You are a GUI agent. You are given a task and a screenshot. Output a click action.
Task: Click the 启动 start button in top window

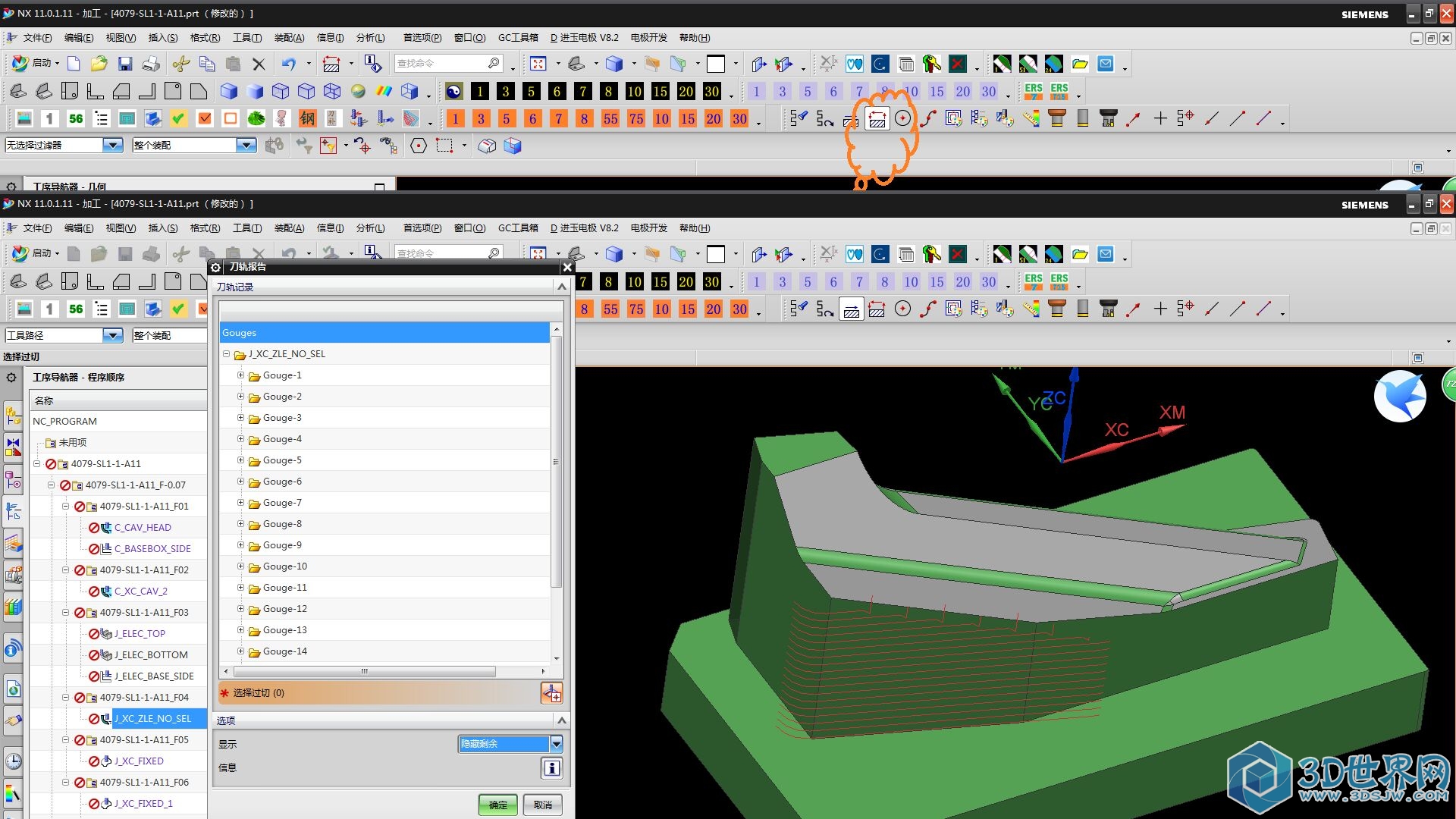pyautogui.click(x=36, y=63)
